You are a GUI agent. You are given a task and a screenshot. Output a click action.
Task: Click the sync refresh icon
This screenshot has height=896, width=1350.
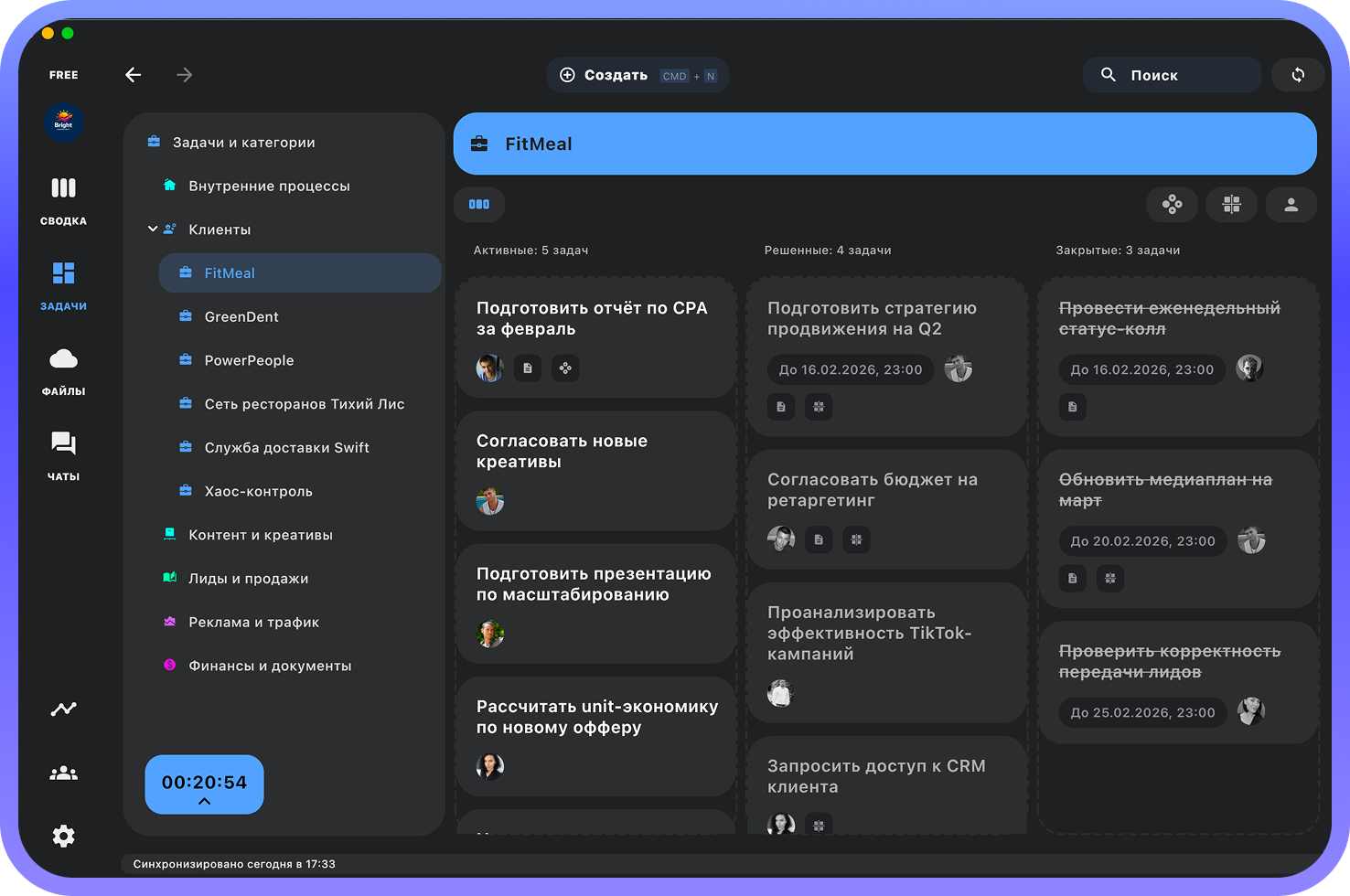point(1298,75)
